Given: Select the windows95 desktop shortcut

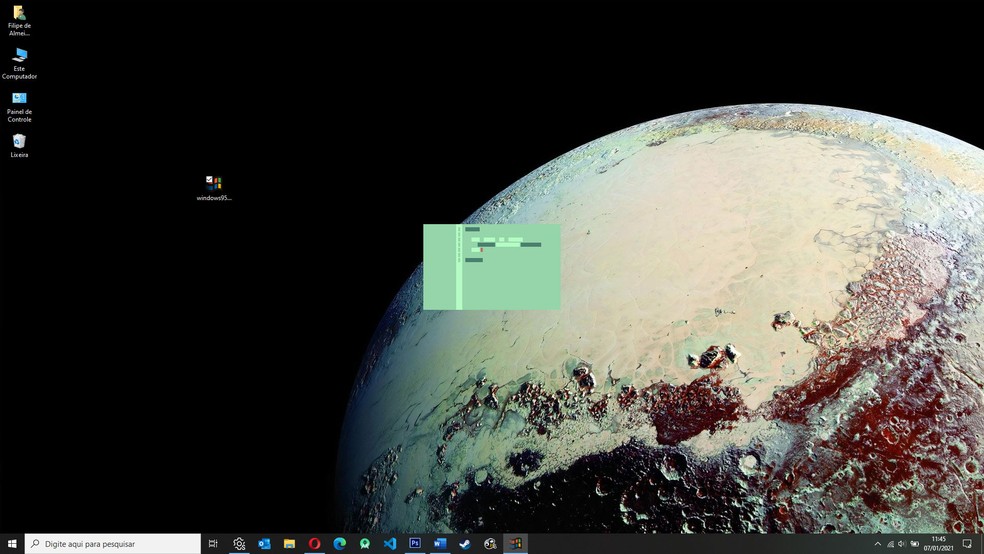Looking at the screenshot, I should tap(214, 184).
